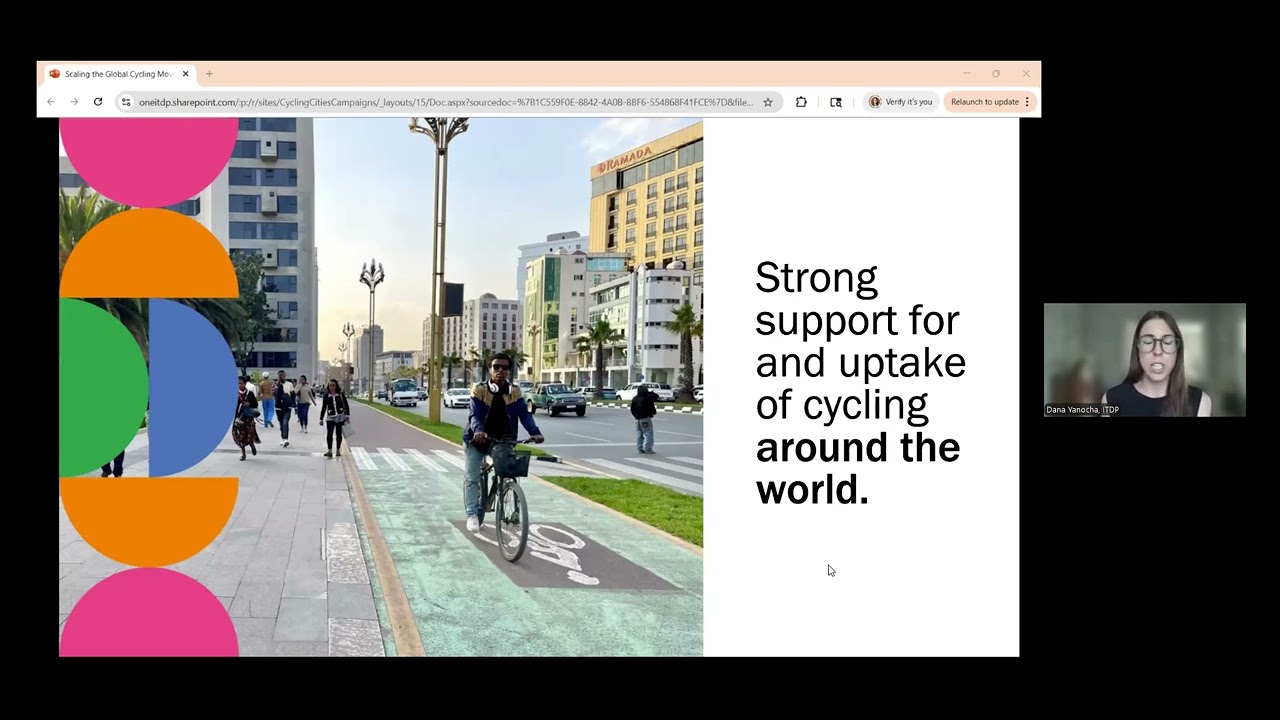Open the tab search / media control icon
The width and height of the screenshot is (1280, 720).
point(836,102)
